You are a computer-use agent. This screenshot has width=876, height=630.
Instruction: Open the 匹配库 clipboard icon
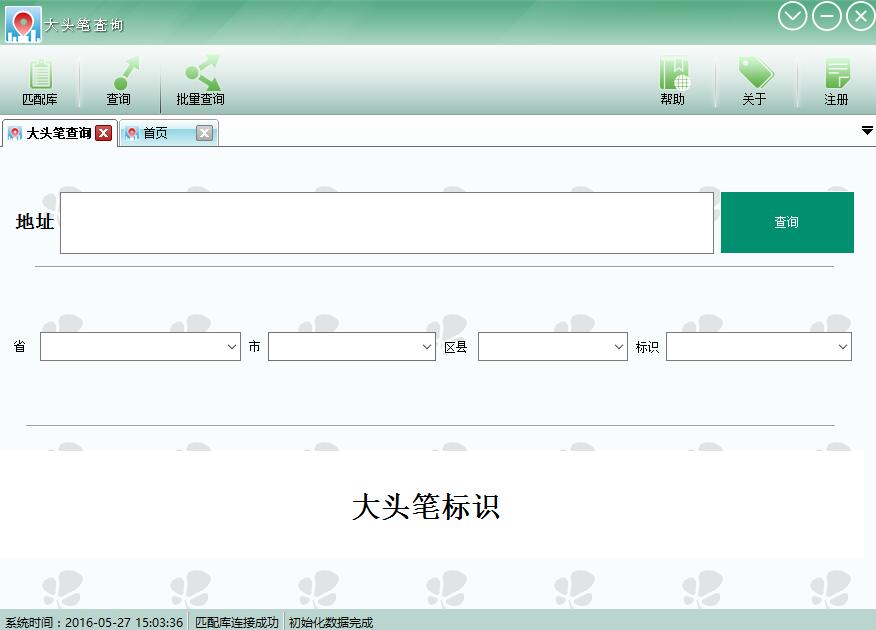click(x=40, y=75)
